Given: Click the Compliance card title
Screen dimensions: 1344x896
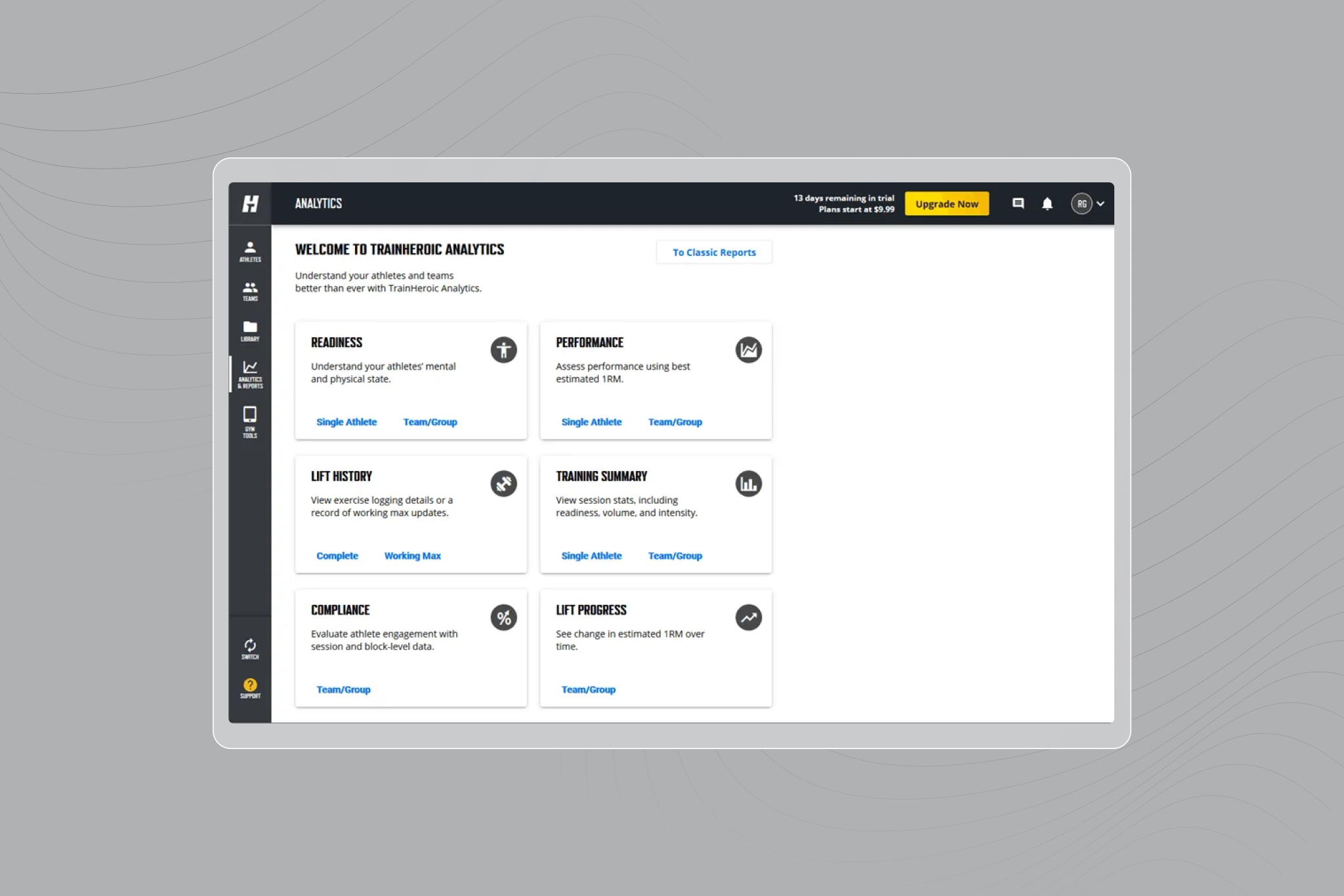Looking at the screenshot, I should coord(340,610).
